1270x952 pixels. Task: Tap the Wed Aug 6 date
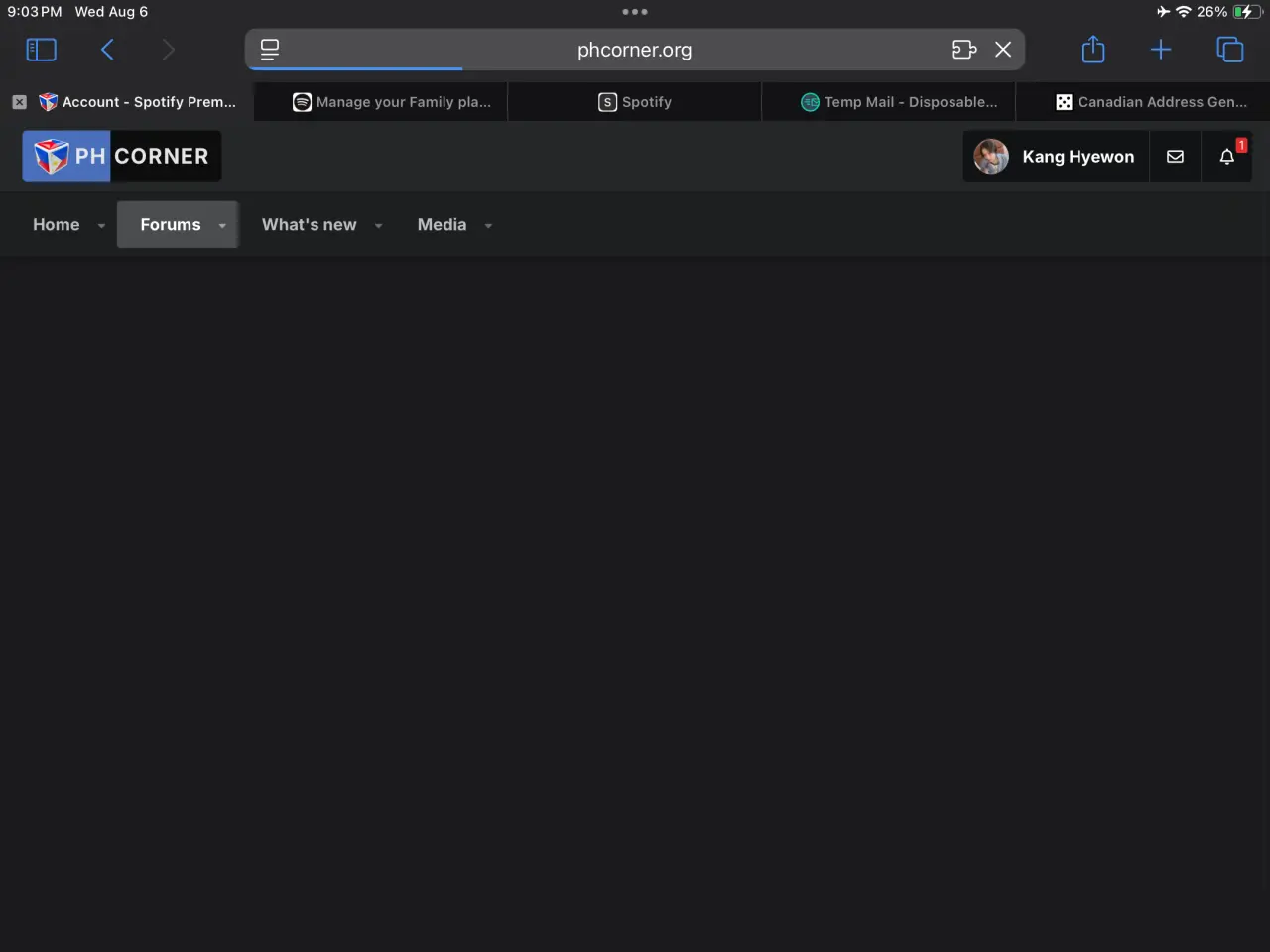[111, 12]
